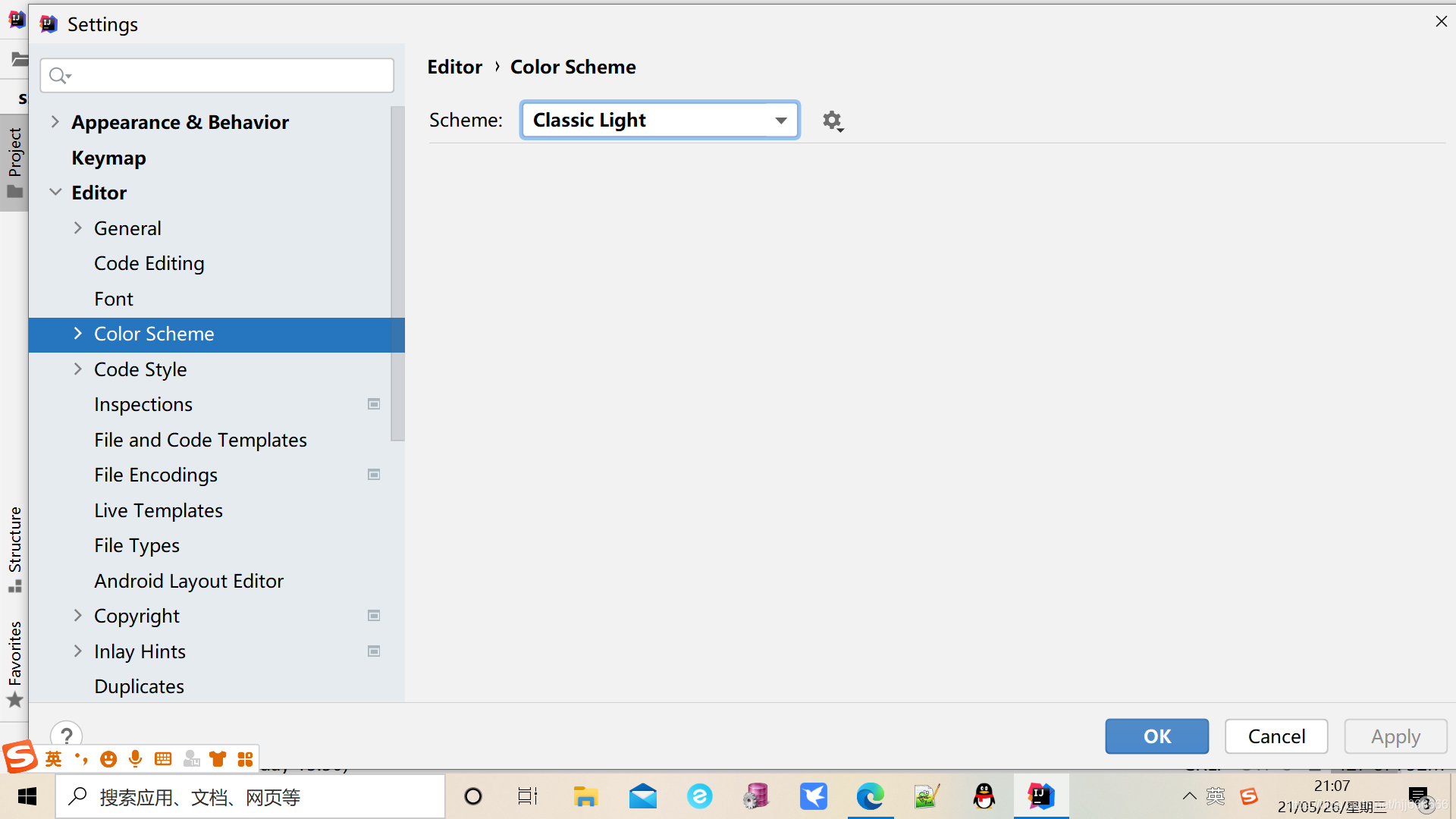Click the help question mark icon

66,735
